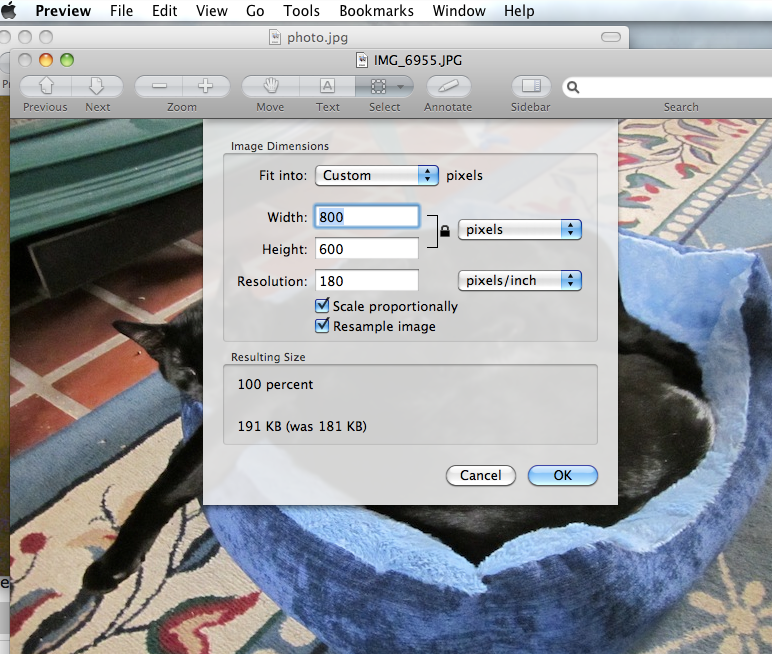Click the IMG_6955.JPG window title text
Viewport: 772px width, 654px height.
coord(418,61)
